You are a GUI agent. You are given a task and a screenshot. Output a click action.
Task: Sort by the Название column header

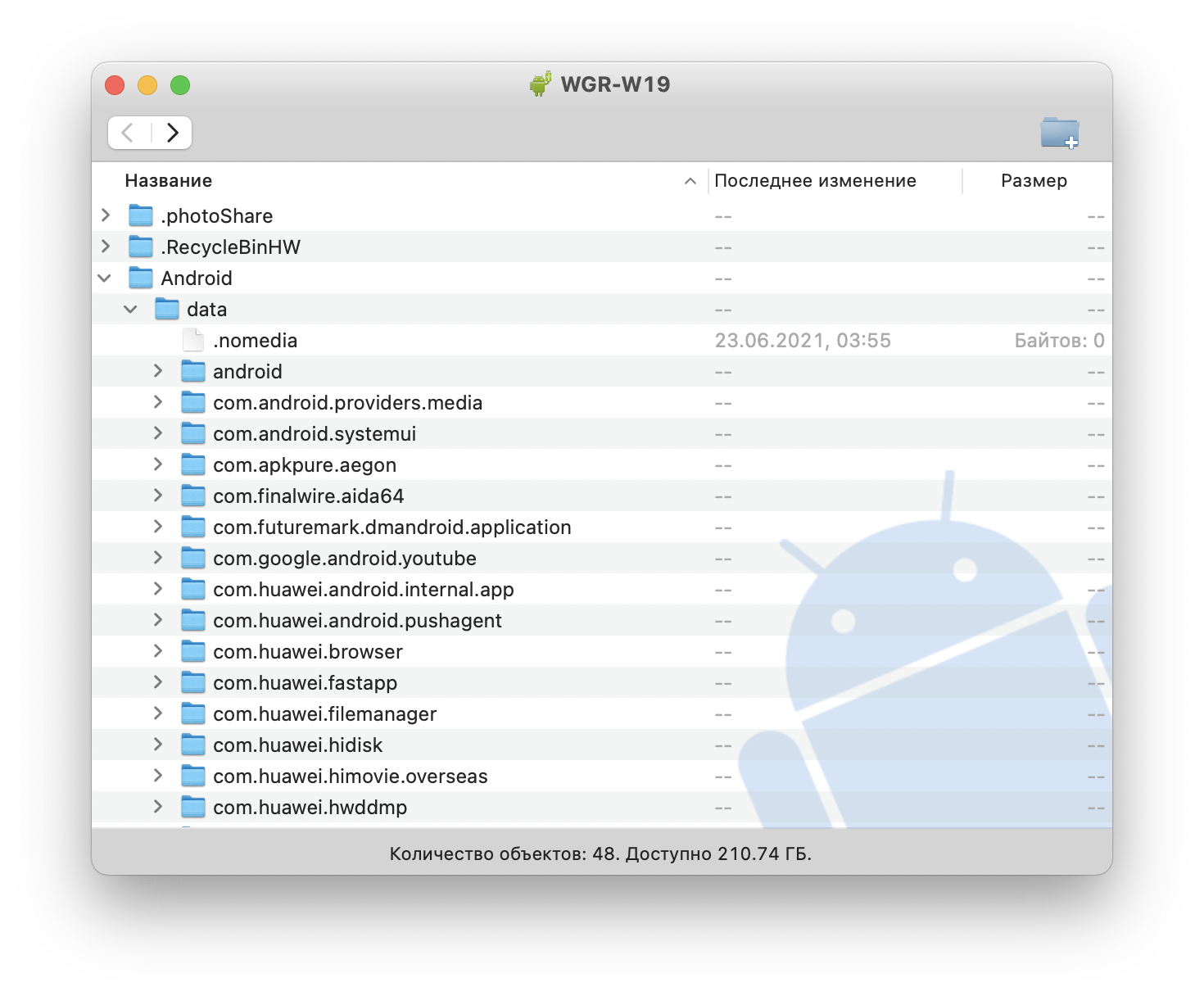coord(169,181)
